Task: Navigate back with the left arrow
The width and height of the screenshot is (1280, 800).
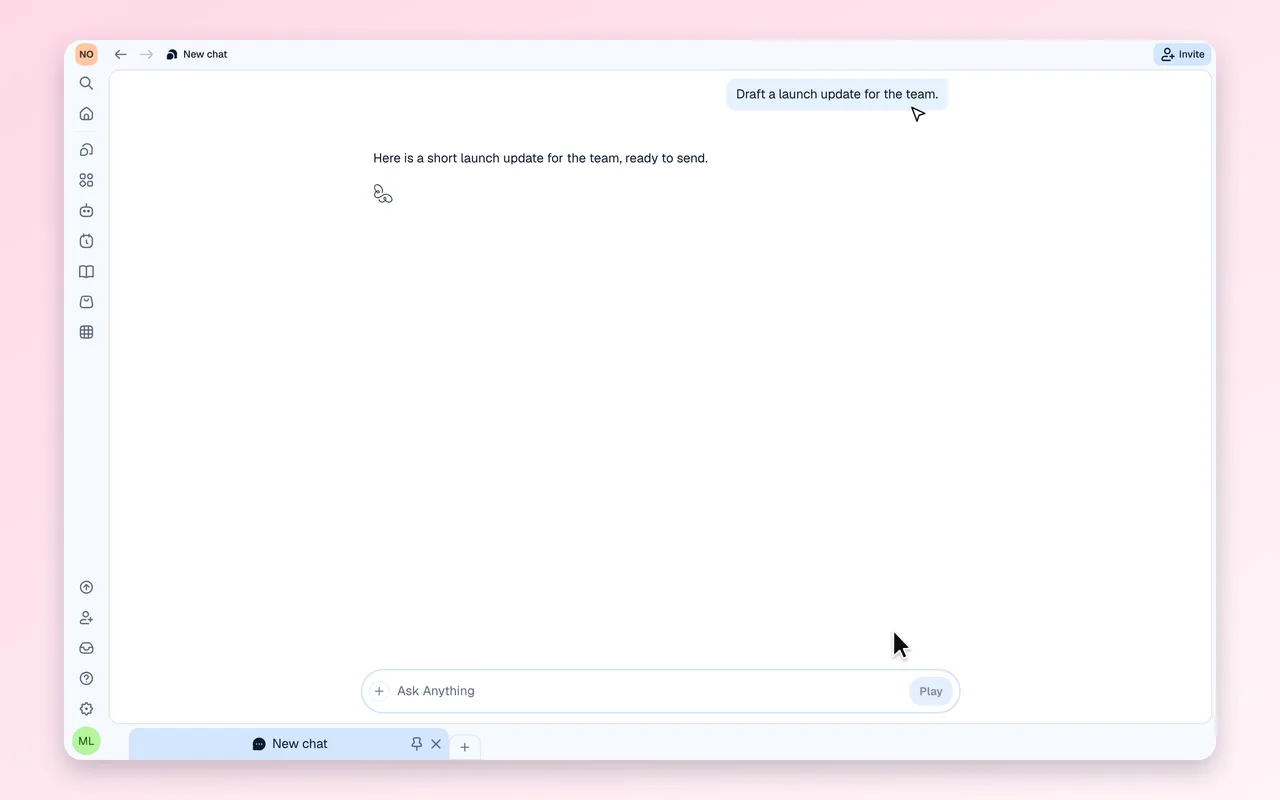Action: tap(121, 55)
